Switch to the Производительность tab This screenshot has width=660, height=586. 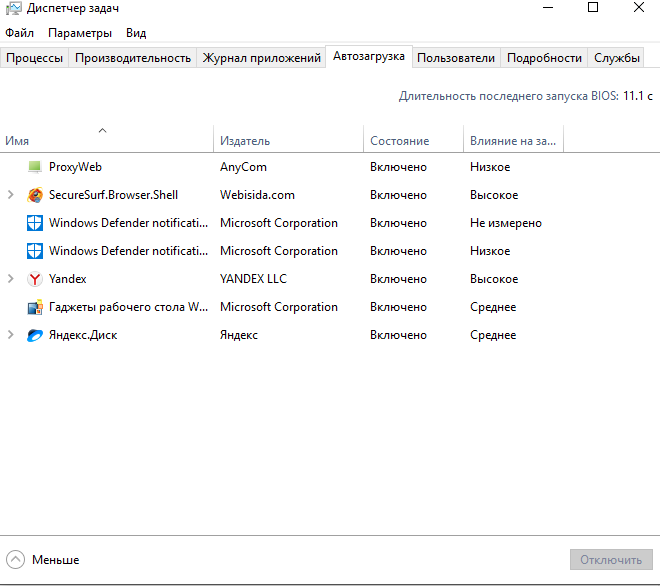[133, 58]
